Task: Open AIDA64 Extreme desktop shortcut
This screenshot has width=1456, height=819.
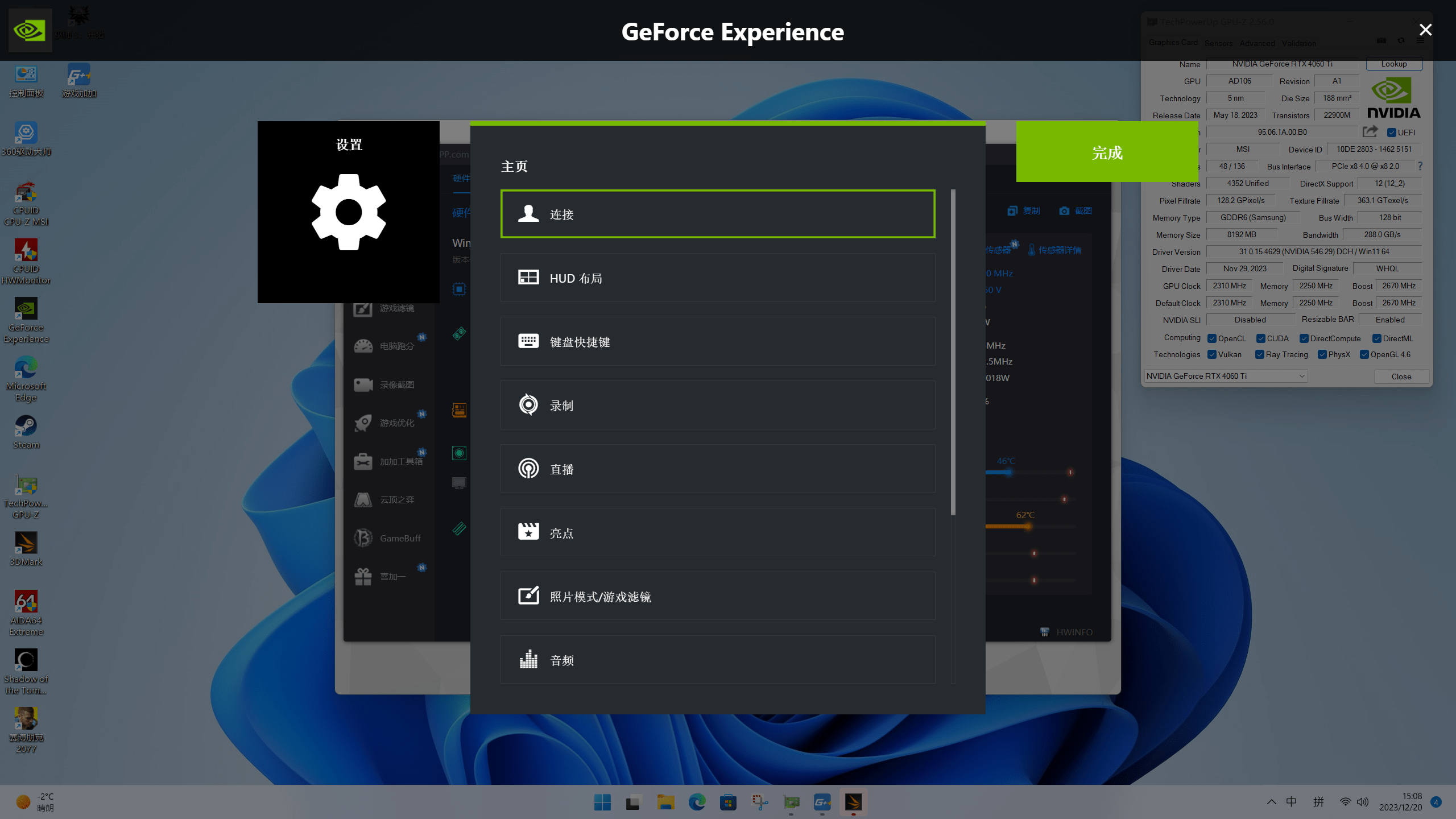Action: coord(26,614)
